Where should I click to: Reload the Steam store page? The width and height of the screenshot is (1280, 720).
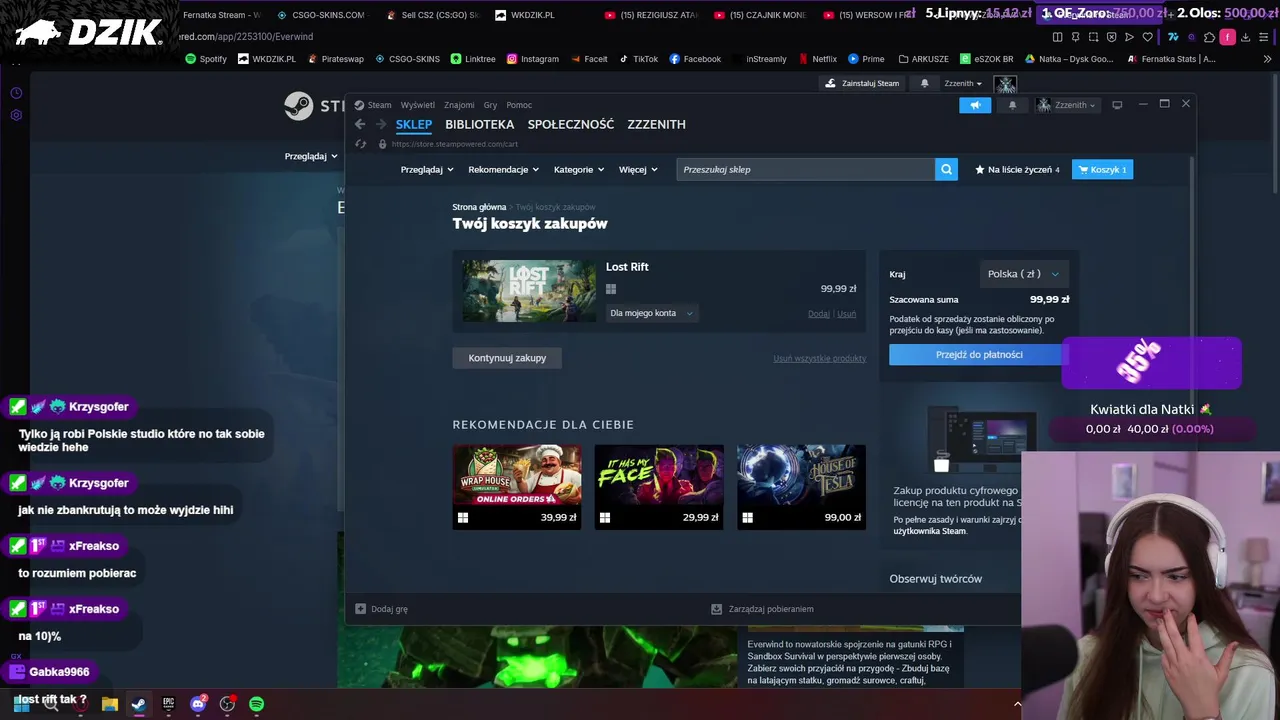pyautogui.click(x=361, y=144)
